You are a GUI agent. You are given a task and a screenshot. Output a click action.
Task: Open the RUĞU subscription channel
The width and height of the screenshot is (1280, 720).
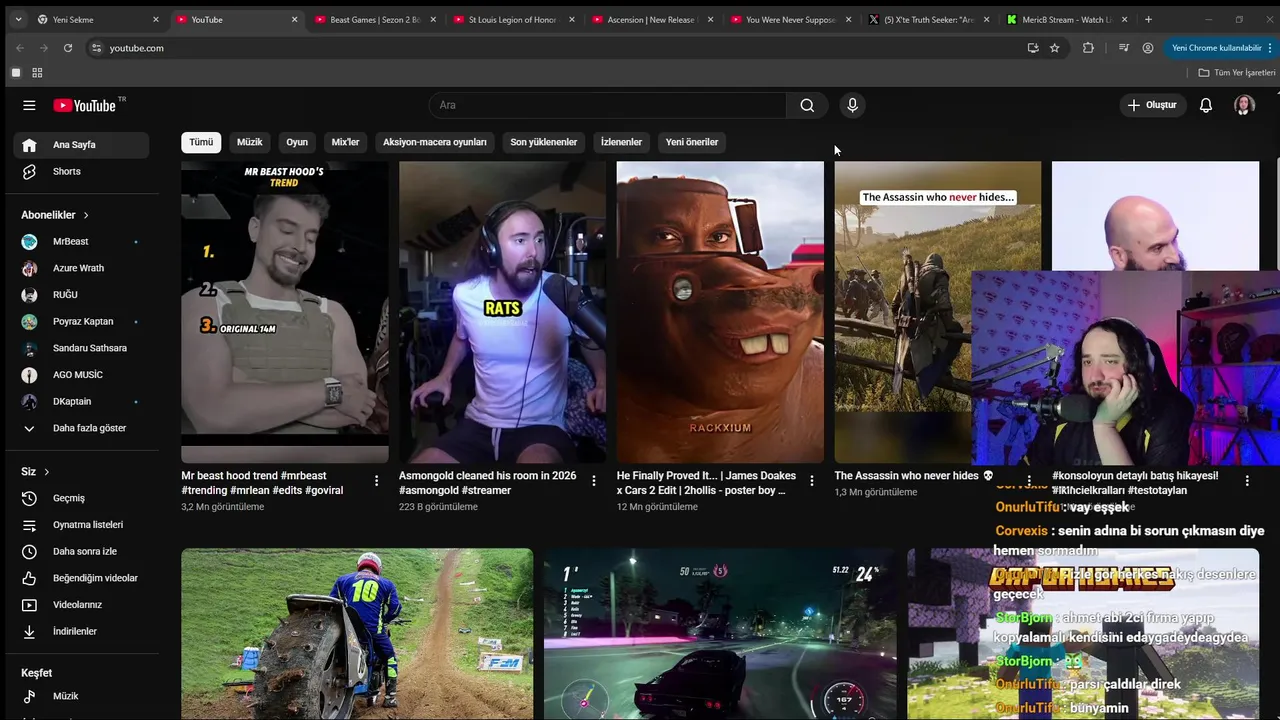[x=81, y=295]
